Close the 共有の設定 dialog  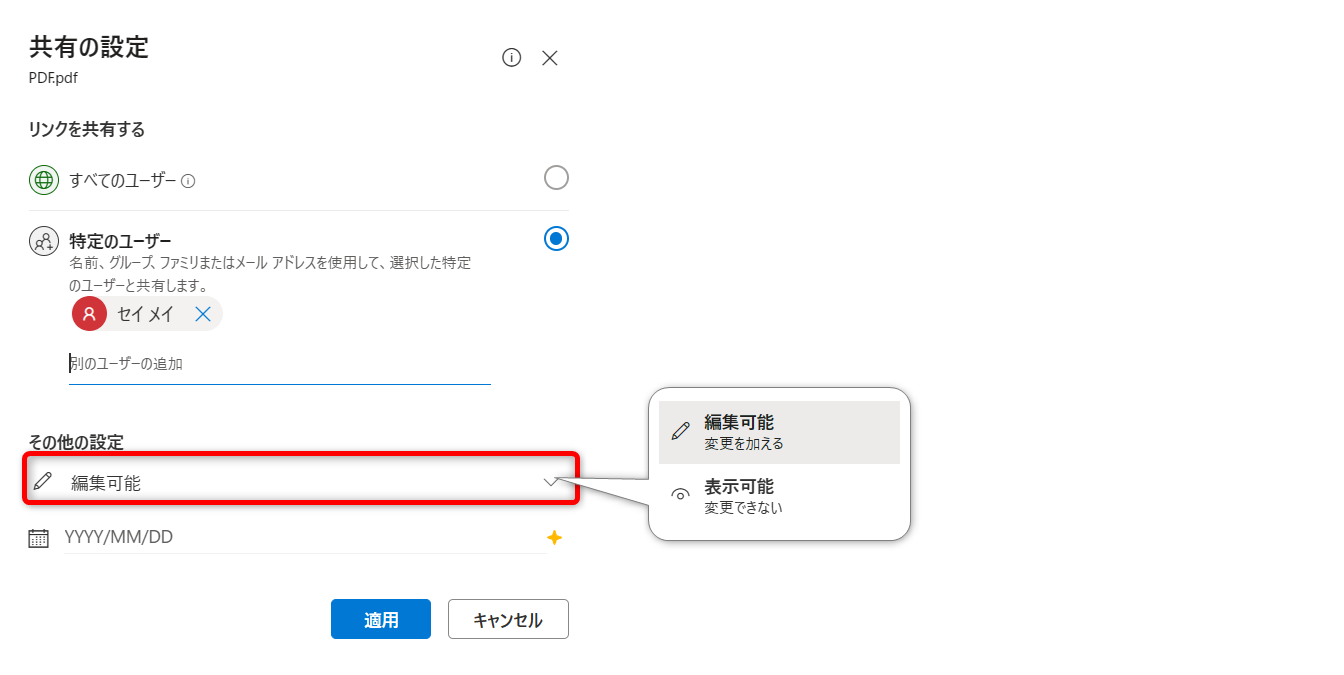549,58
